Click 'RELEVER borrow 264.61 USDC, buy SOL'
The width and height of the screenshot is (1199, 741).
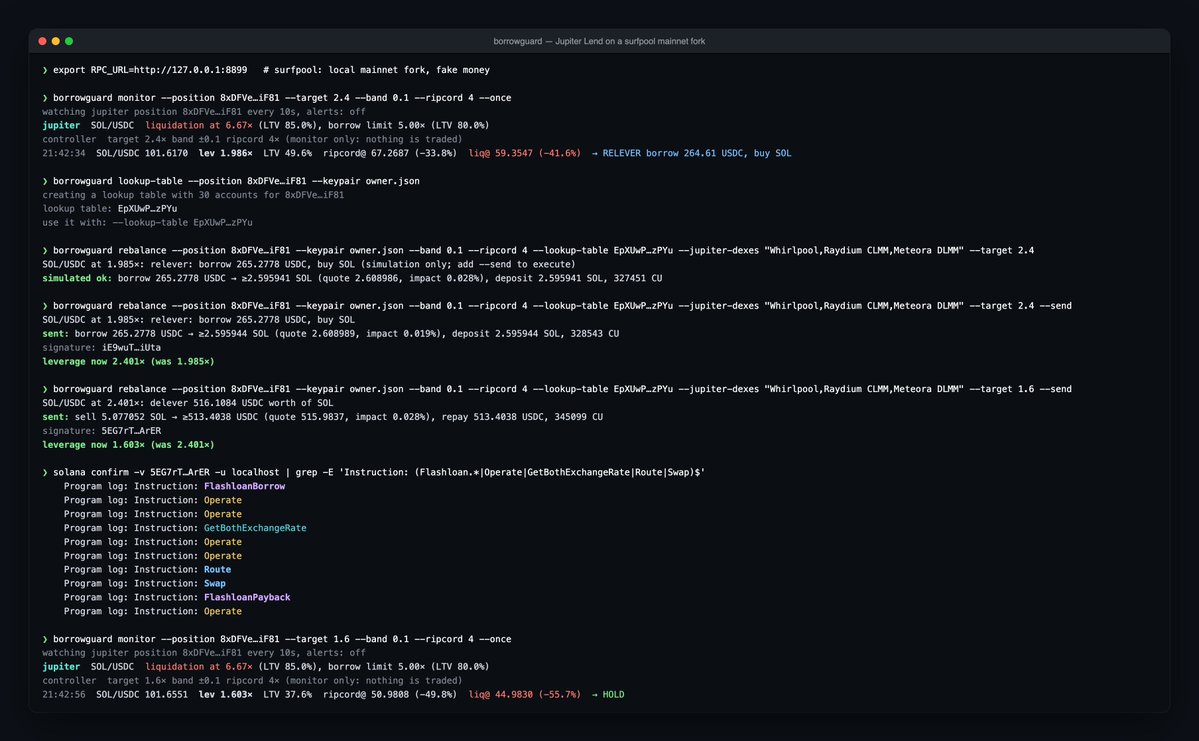click(x=697, y=153)
